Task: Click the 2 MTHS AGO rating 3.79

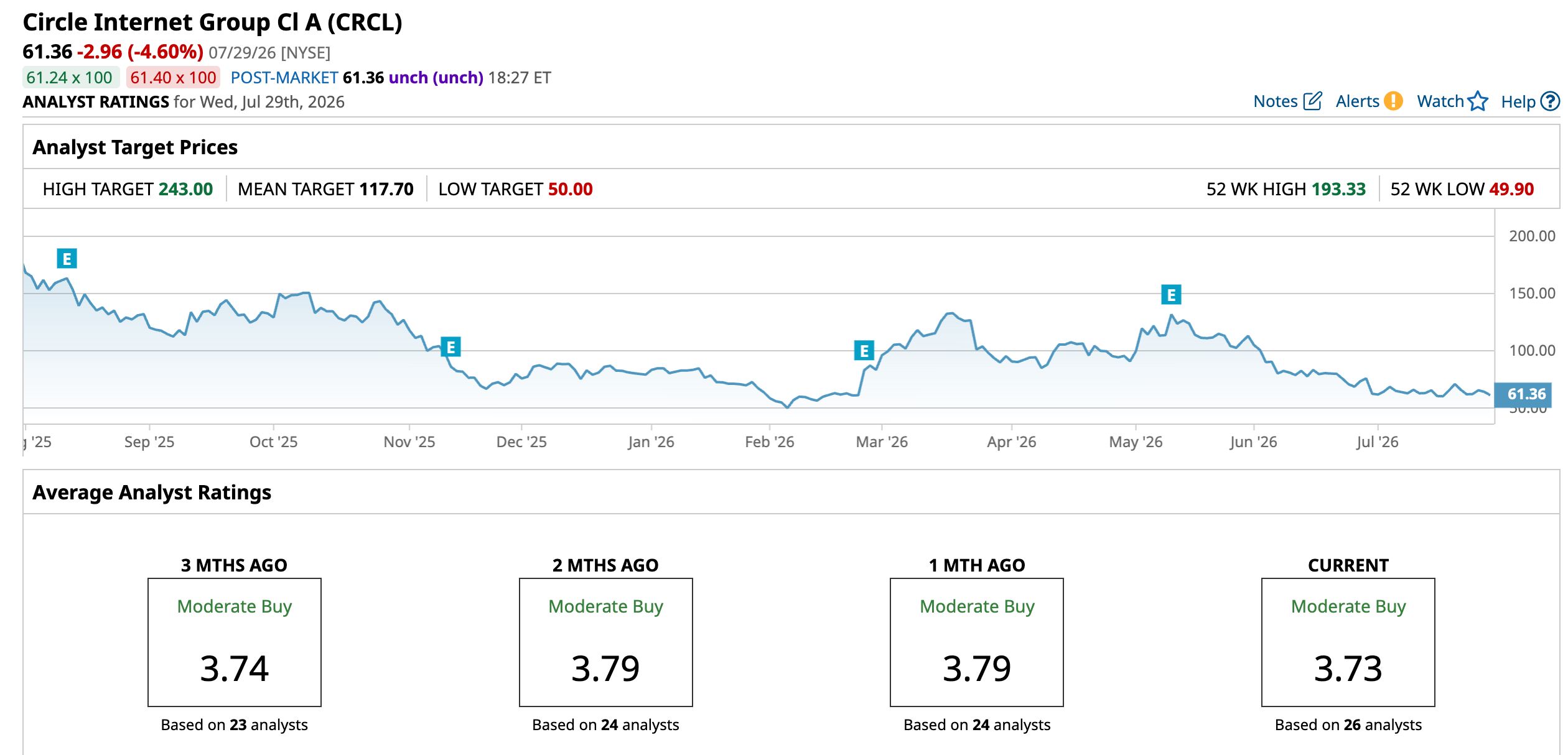Action: point(605,669)
